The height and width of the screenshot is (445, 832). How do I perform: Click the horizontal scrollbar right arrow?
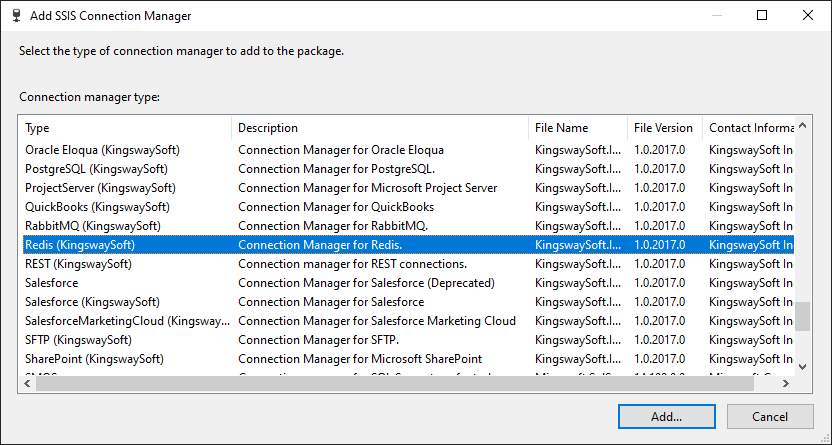[x=786, y=383]
